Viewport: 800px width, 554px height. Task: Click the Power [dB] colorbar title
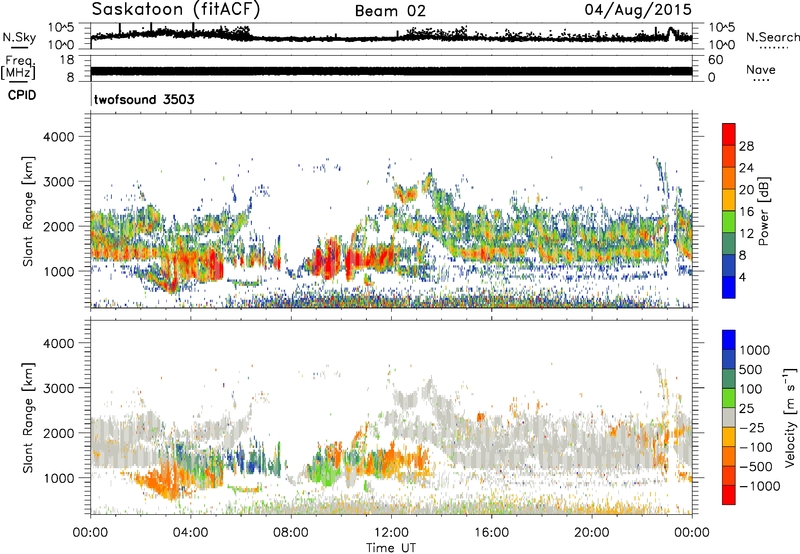coord(764,211)
